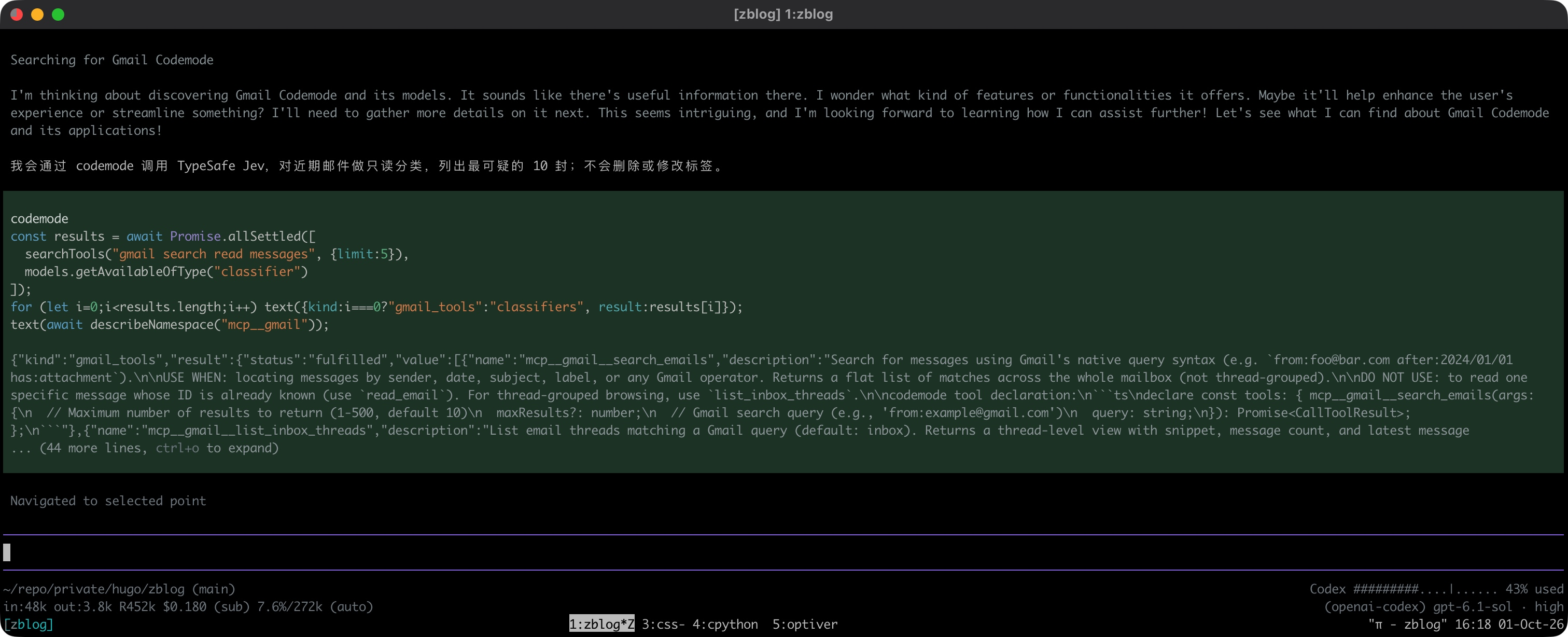1568x637 pixels.
Task: Click the 'high' reasoning level label
Action: coord(1548,606)
